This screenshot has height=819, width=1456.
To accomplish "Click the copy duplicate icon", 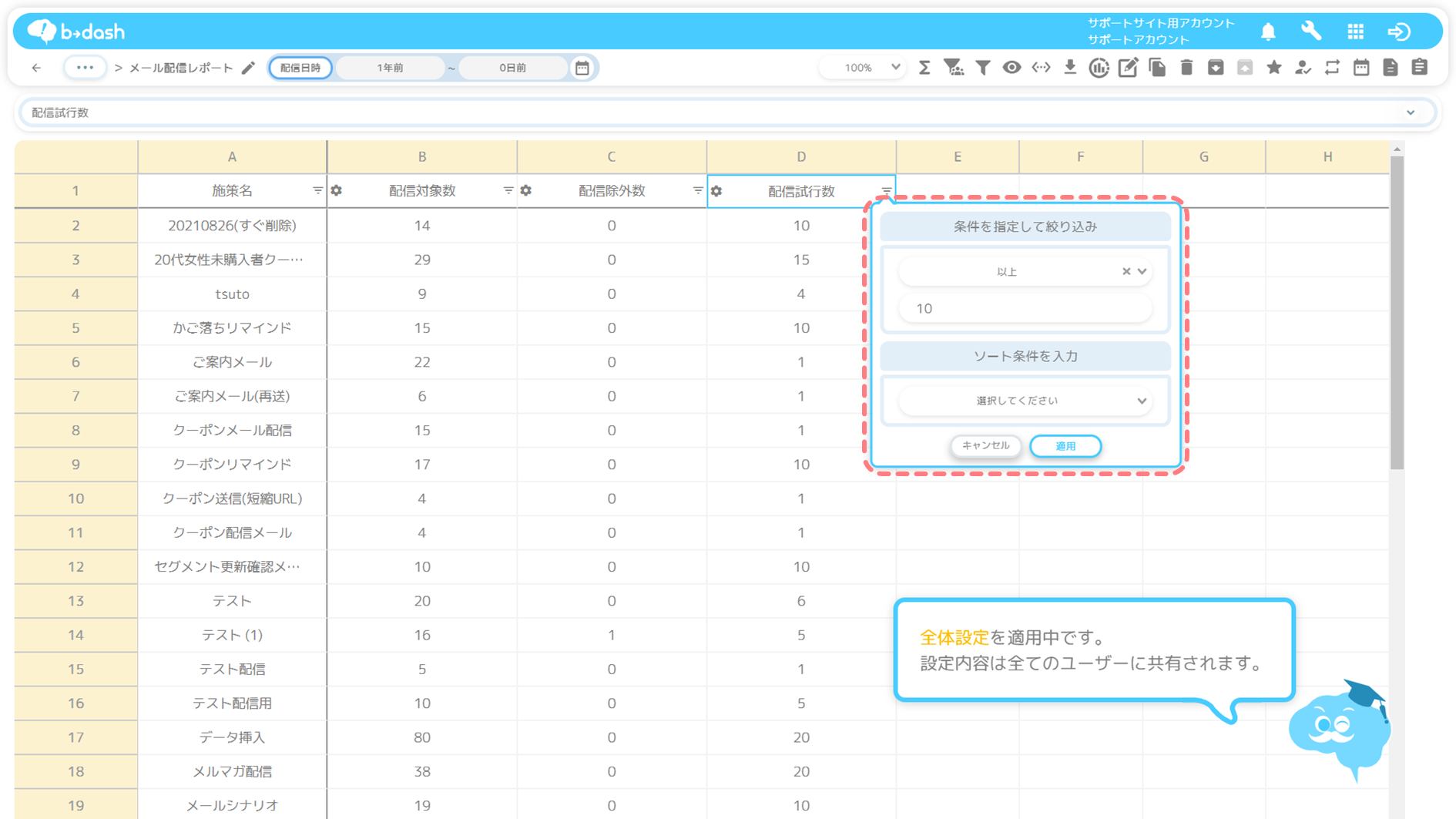I will coord(1157,68).
